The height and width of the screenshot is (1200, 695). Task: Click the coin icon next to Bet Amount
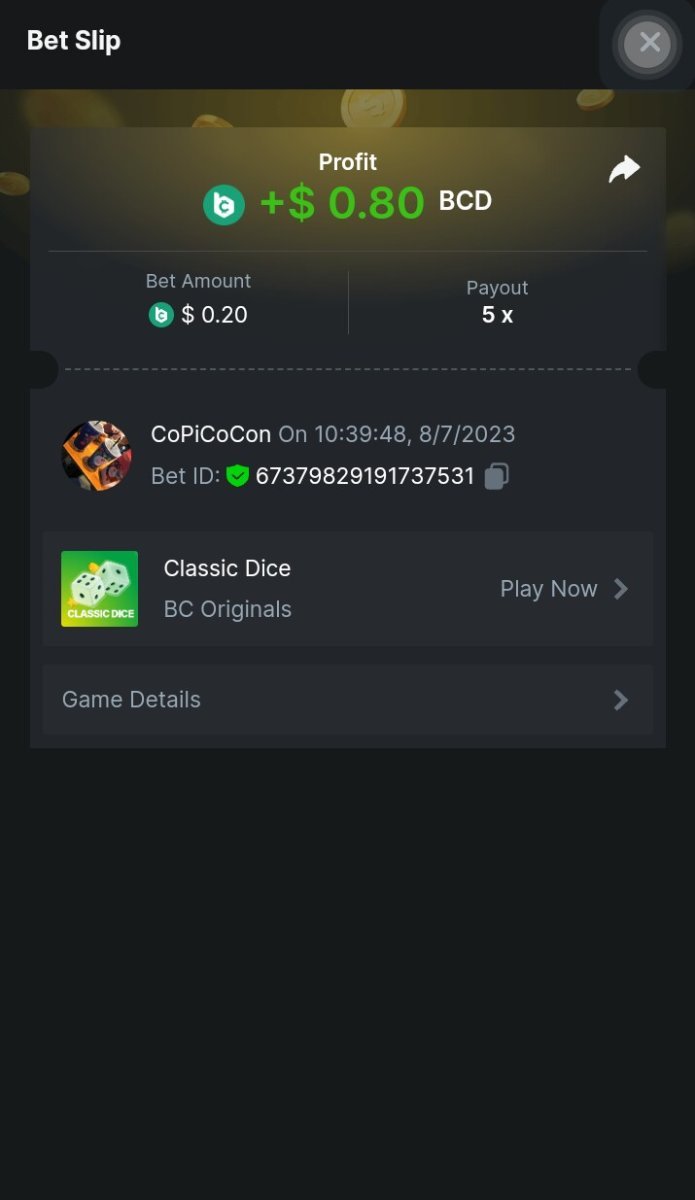pyautogui.click(x=161, y=315)
